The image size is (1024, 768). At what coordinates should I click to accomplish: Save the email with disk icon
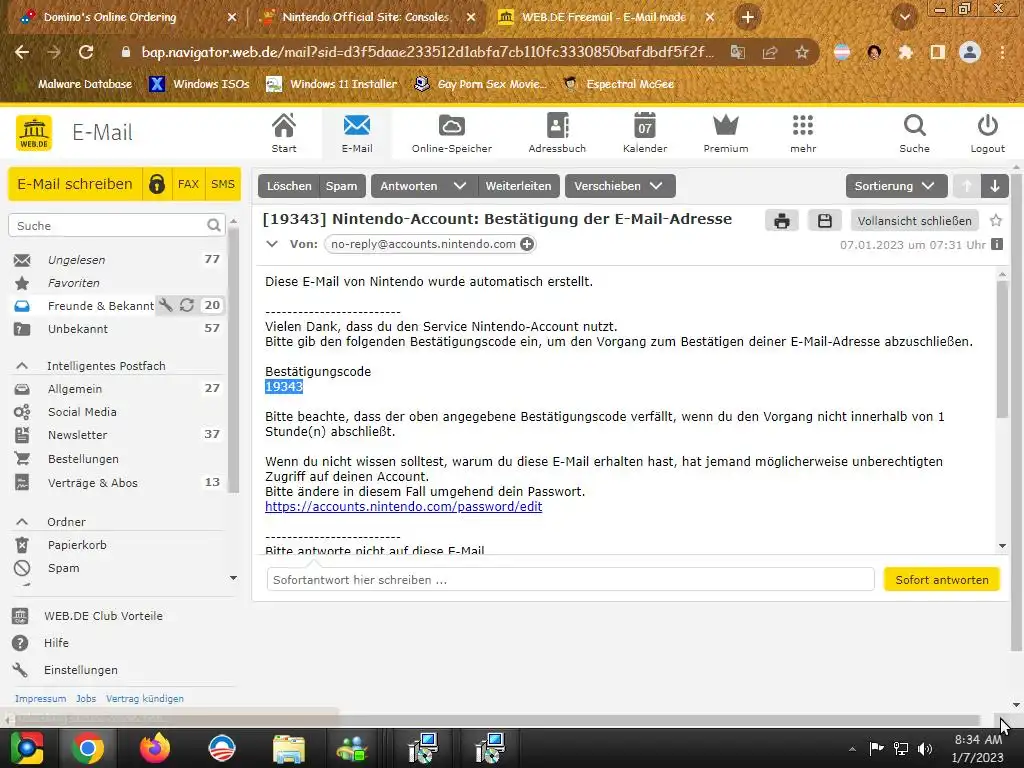pyautogui.click(x=825, y=221)
